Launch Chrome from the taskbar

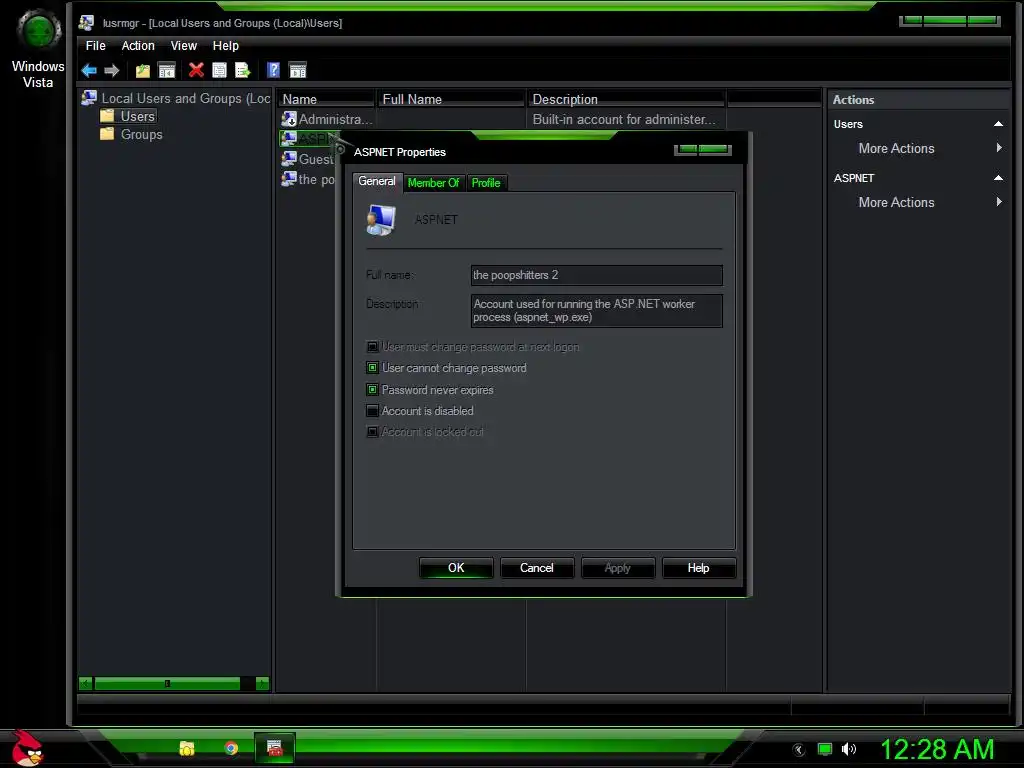click(231, 748)
